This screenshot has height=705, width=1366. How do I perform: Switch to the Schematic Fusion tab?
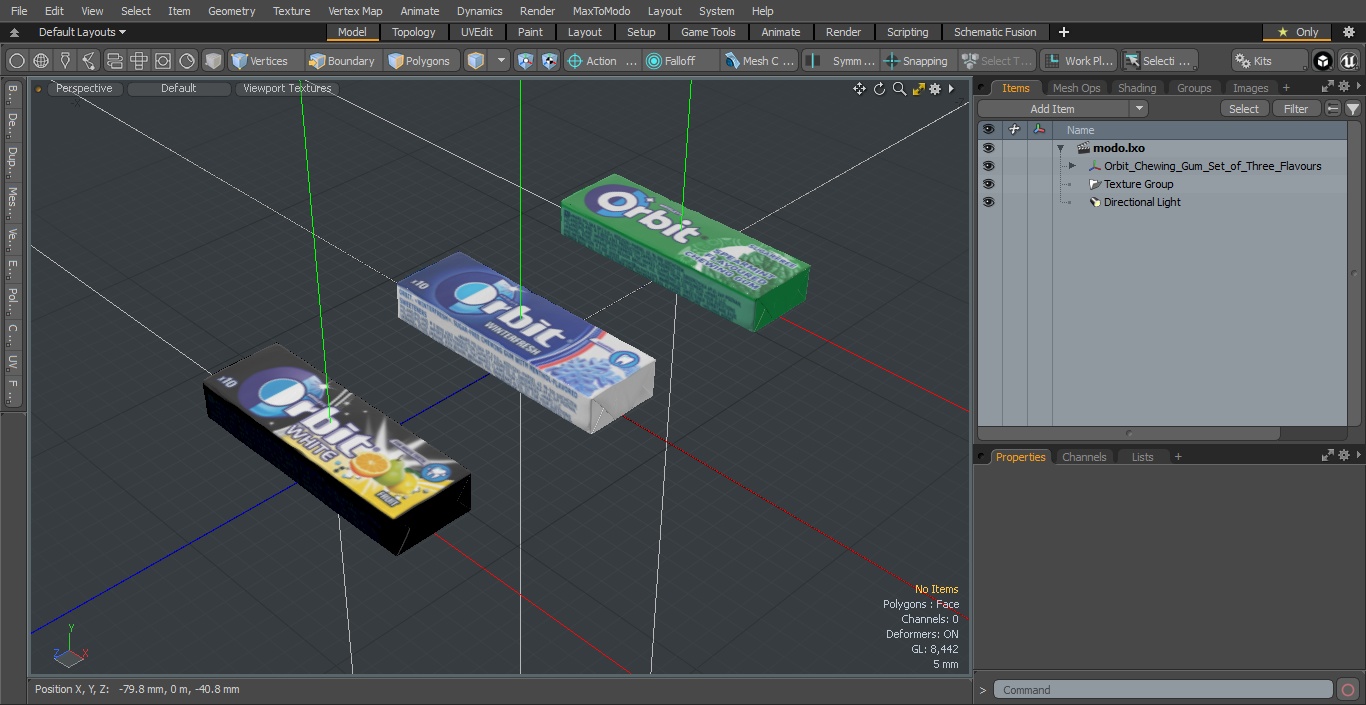(995, 32)
